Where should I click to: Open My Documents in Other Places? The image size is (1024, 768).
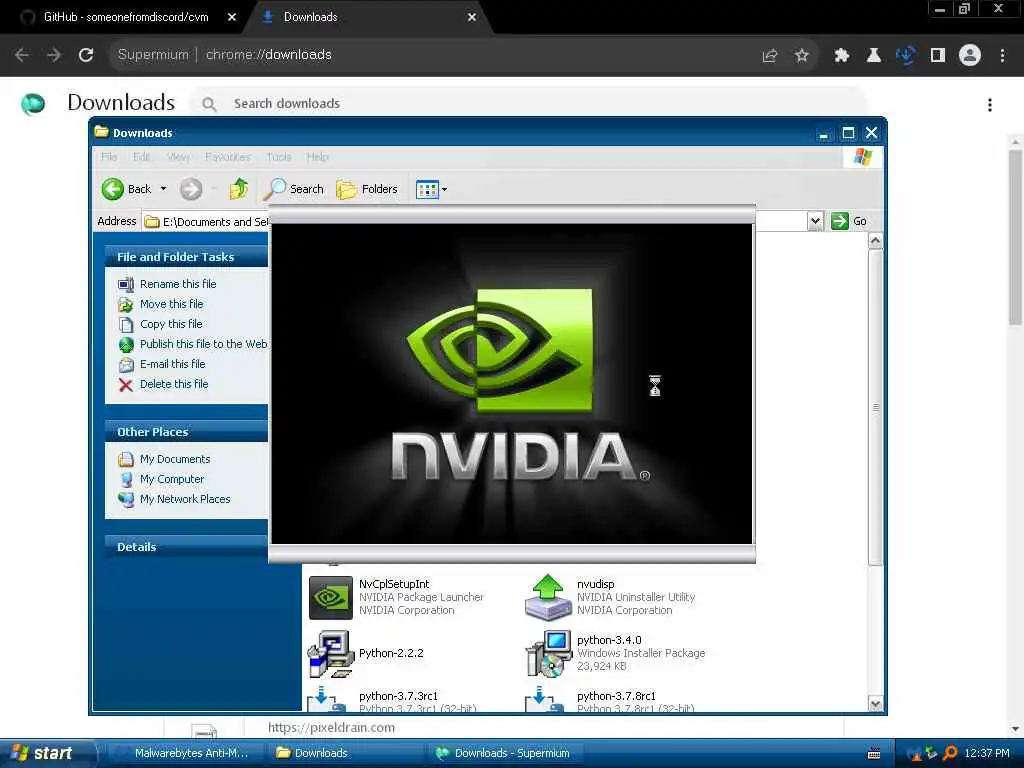(x=174, y=459)
